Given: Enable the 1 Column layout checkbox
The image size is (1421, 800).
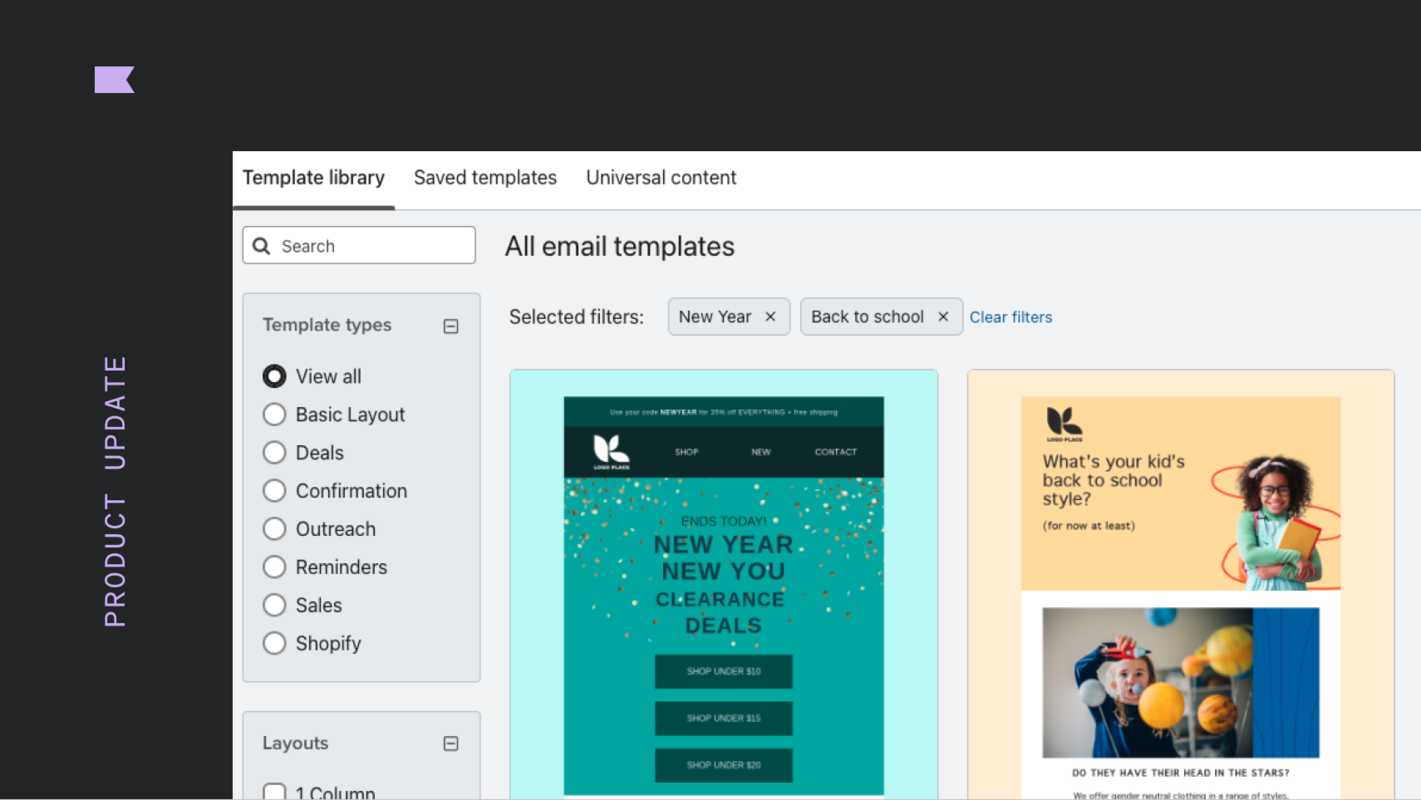Looking at the screenshot, I should coord(274,791).
